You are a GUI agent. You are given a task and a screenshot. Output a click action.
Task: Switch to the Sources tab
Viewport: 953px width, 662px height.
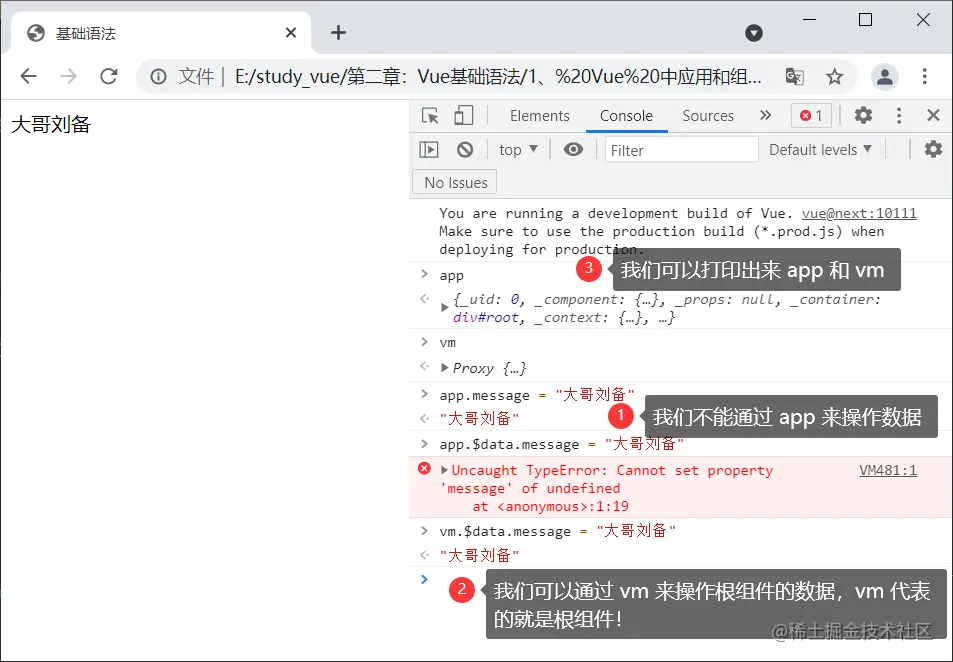coord(707,115)
